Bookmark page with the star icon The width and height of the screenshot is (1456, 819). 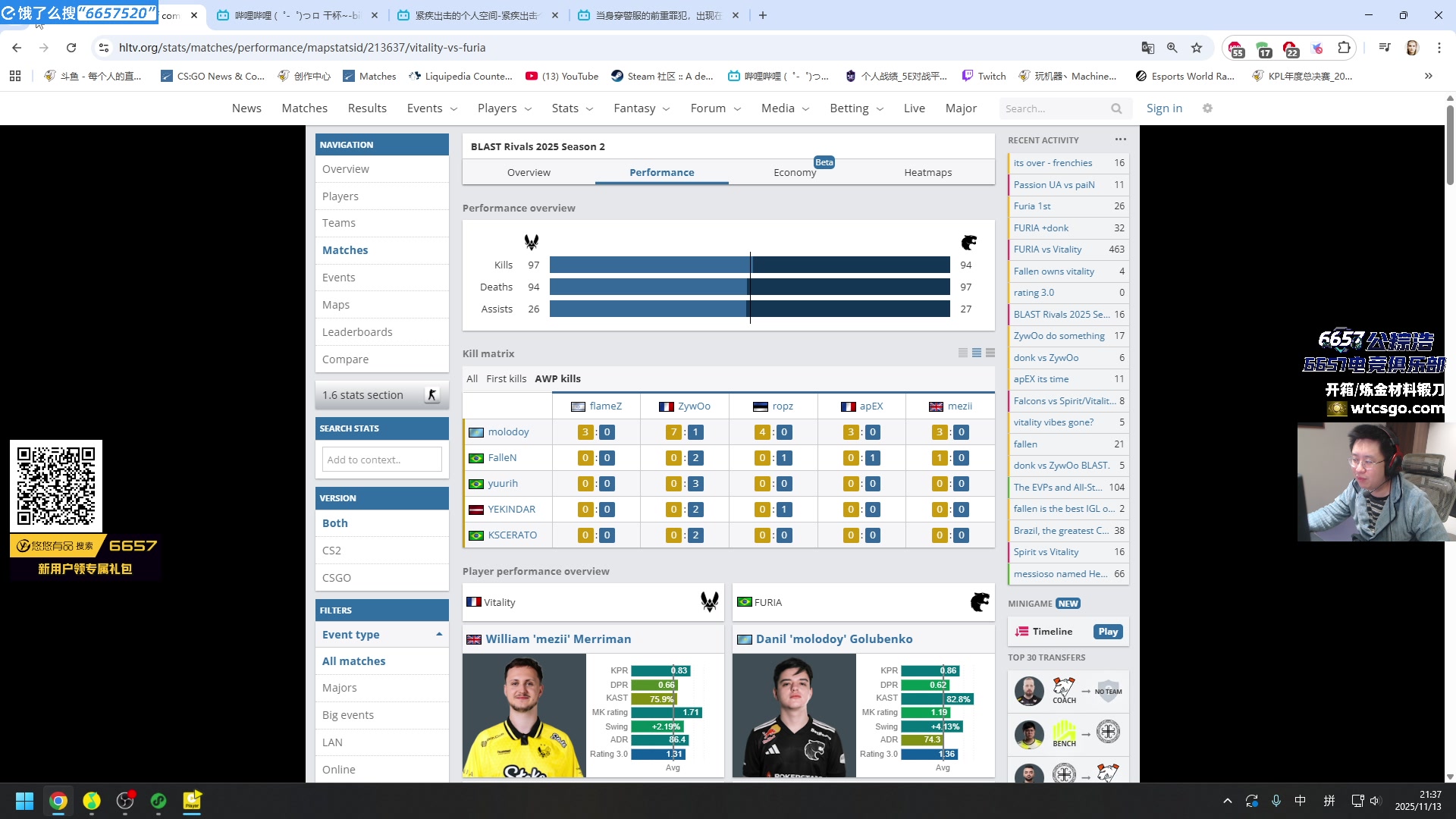coord(1197,48)
